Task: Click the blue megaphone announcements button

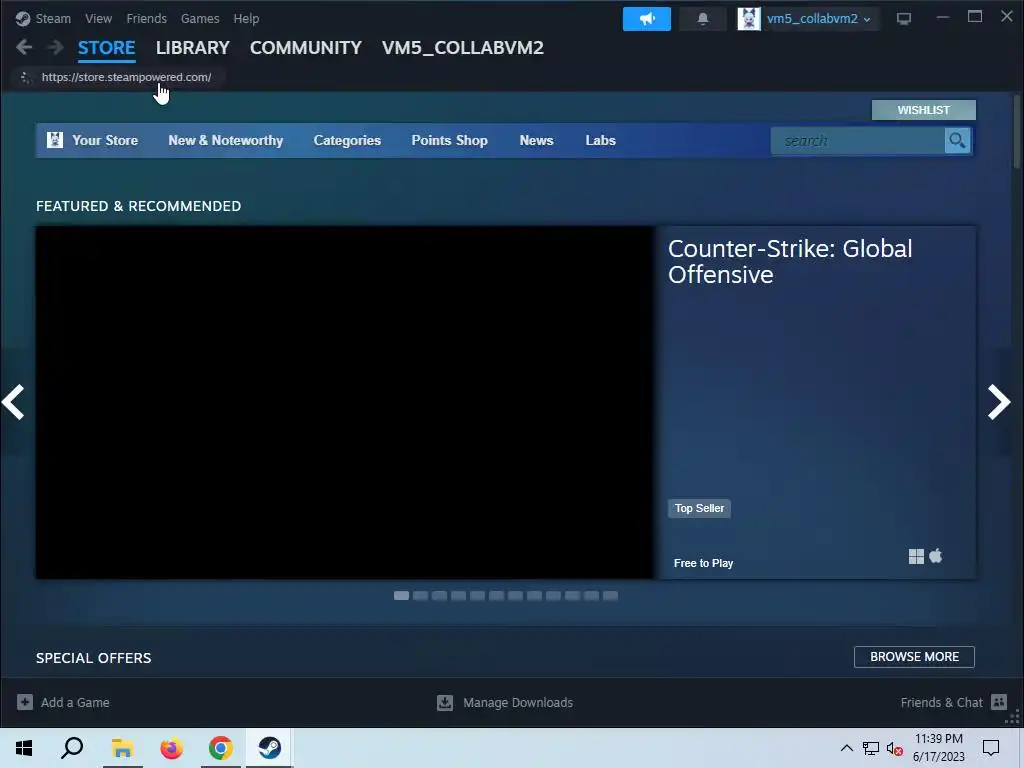Action: [647, 19]
